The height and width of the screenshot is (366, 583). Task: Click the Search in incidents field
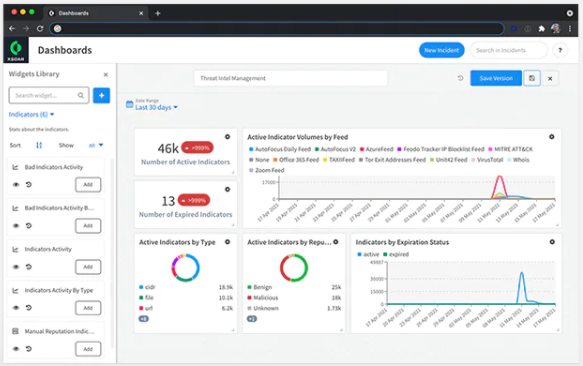[509, 50]
